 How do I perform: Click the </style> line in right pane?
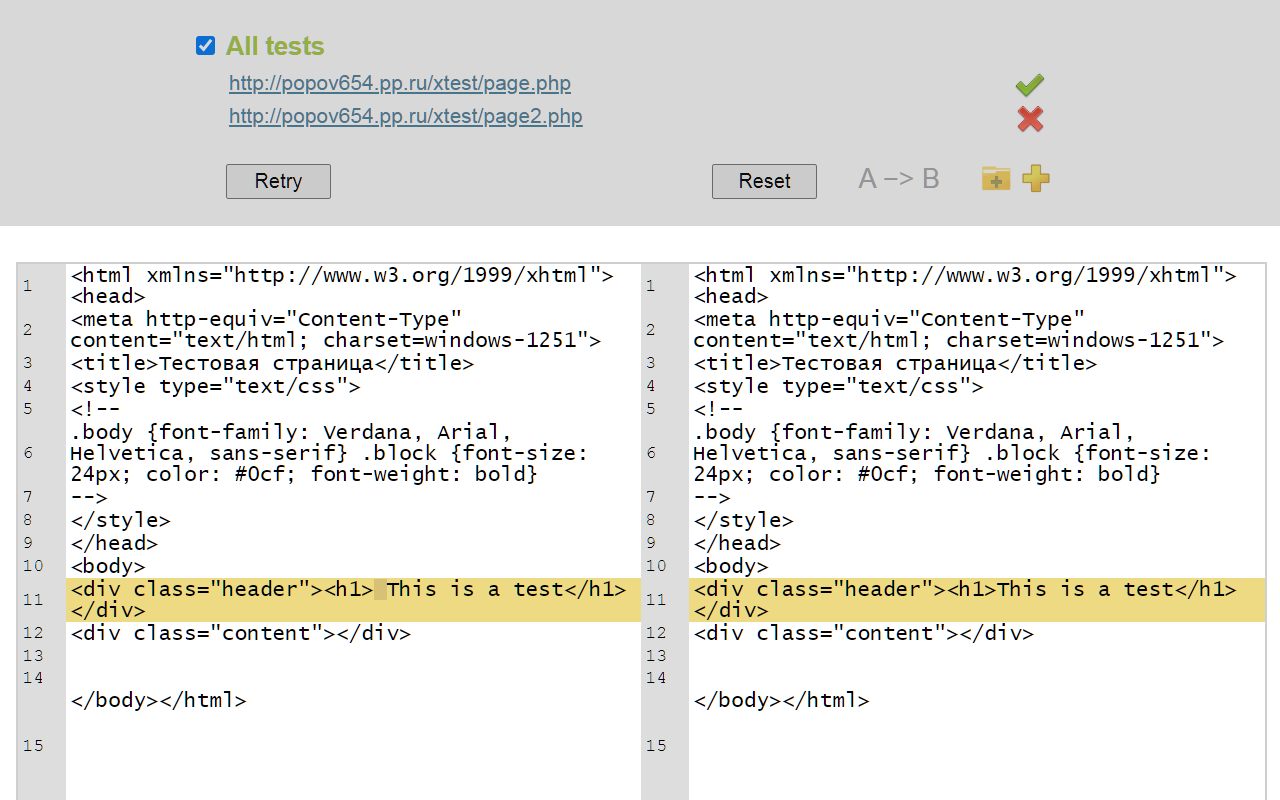click(743, 520)
